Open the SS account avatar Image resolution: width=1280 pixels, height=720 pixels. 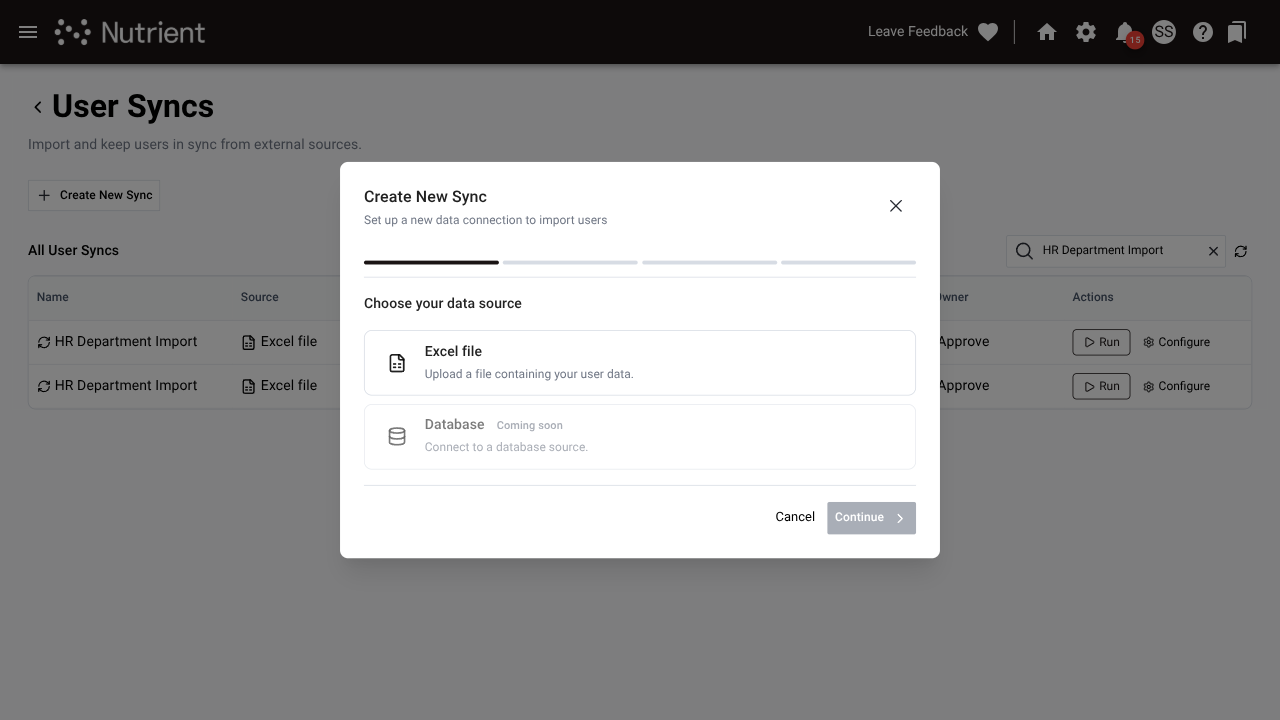[x=1163, y=31]
